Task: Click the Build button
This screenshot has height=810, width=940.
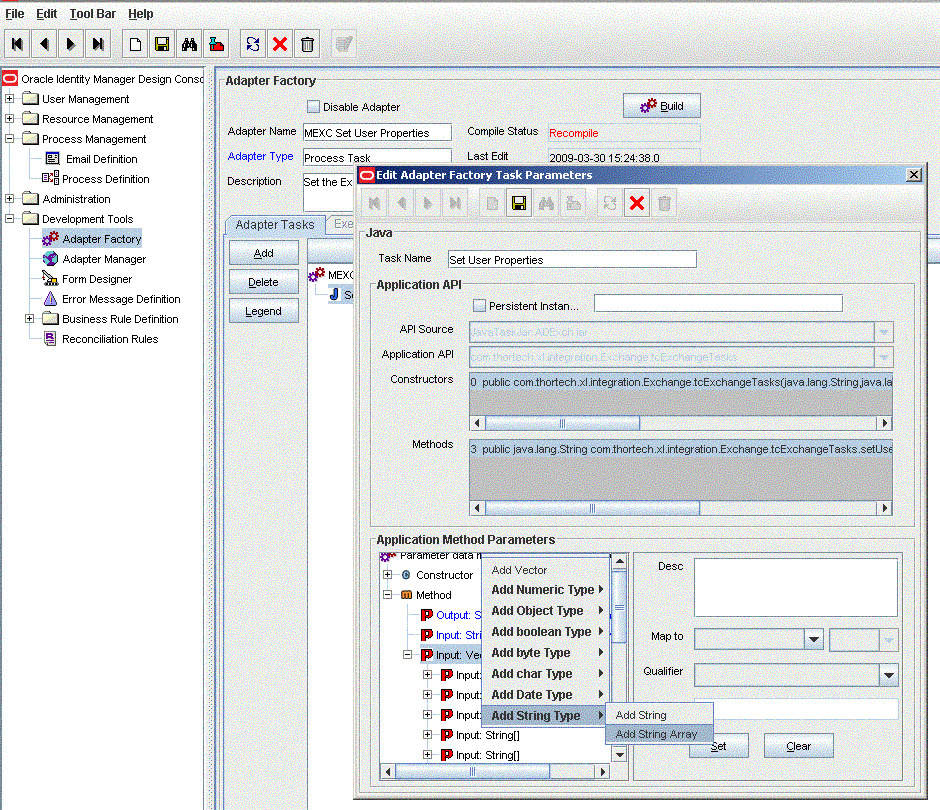Action: pyautogui.click(x=661, y=106)
